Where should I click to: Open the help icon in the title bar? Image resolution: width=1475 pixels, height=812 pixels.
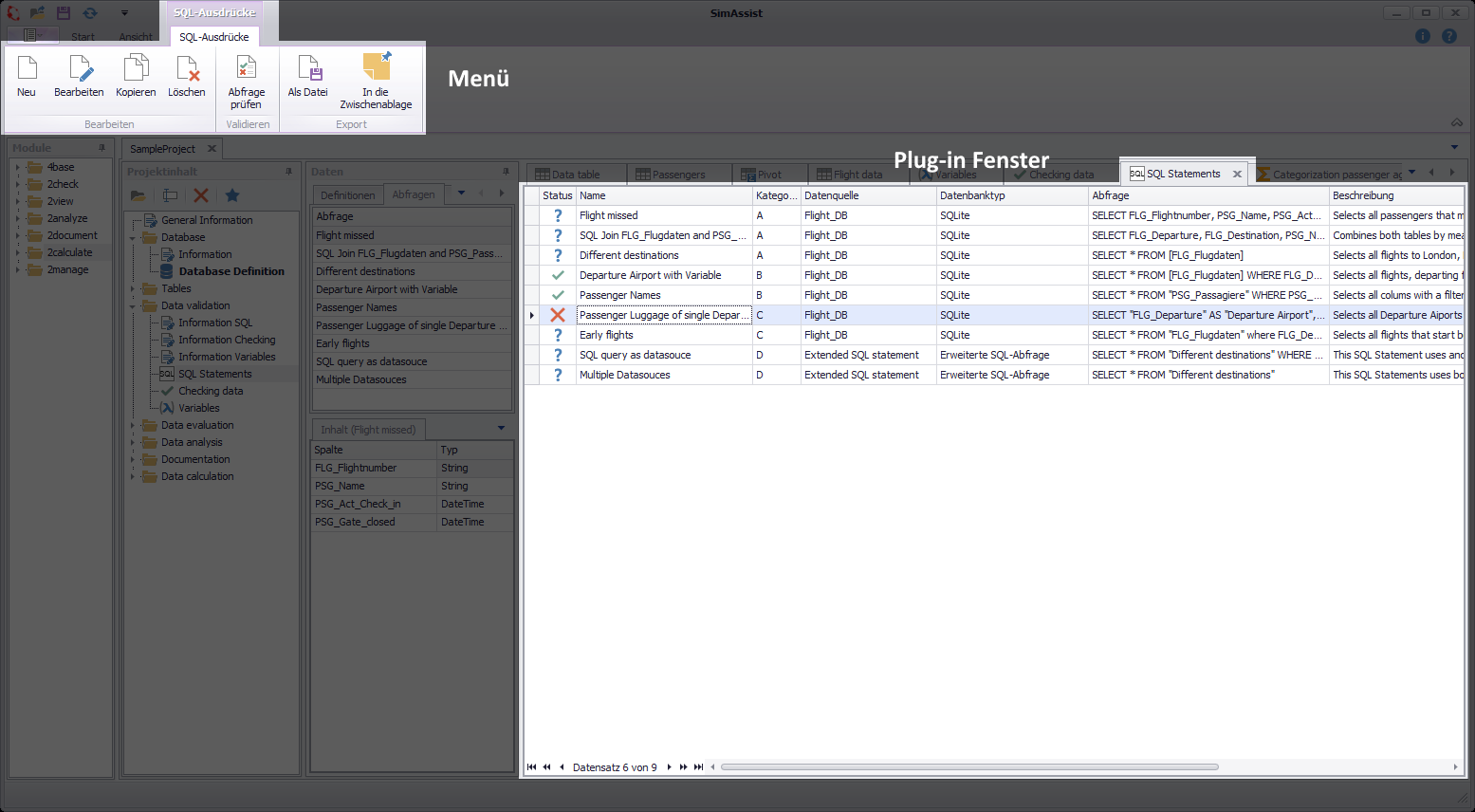1449,36
